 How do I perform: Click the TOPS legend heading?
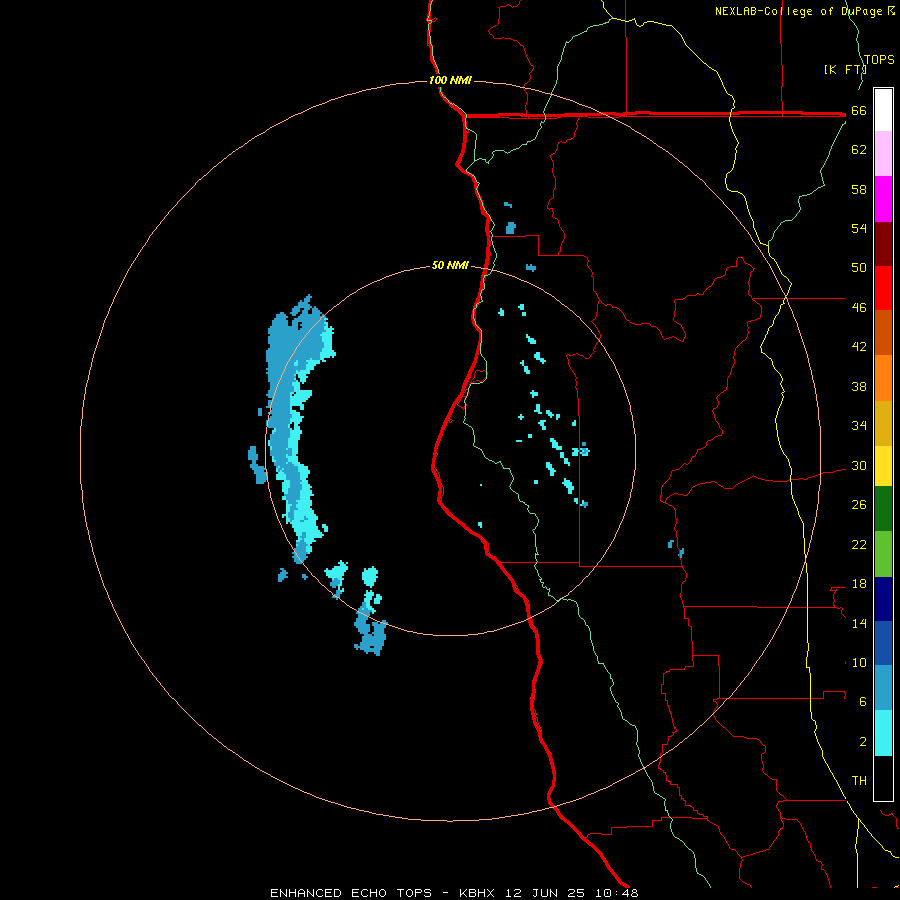tap(879, 59)
